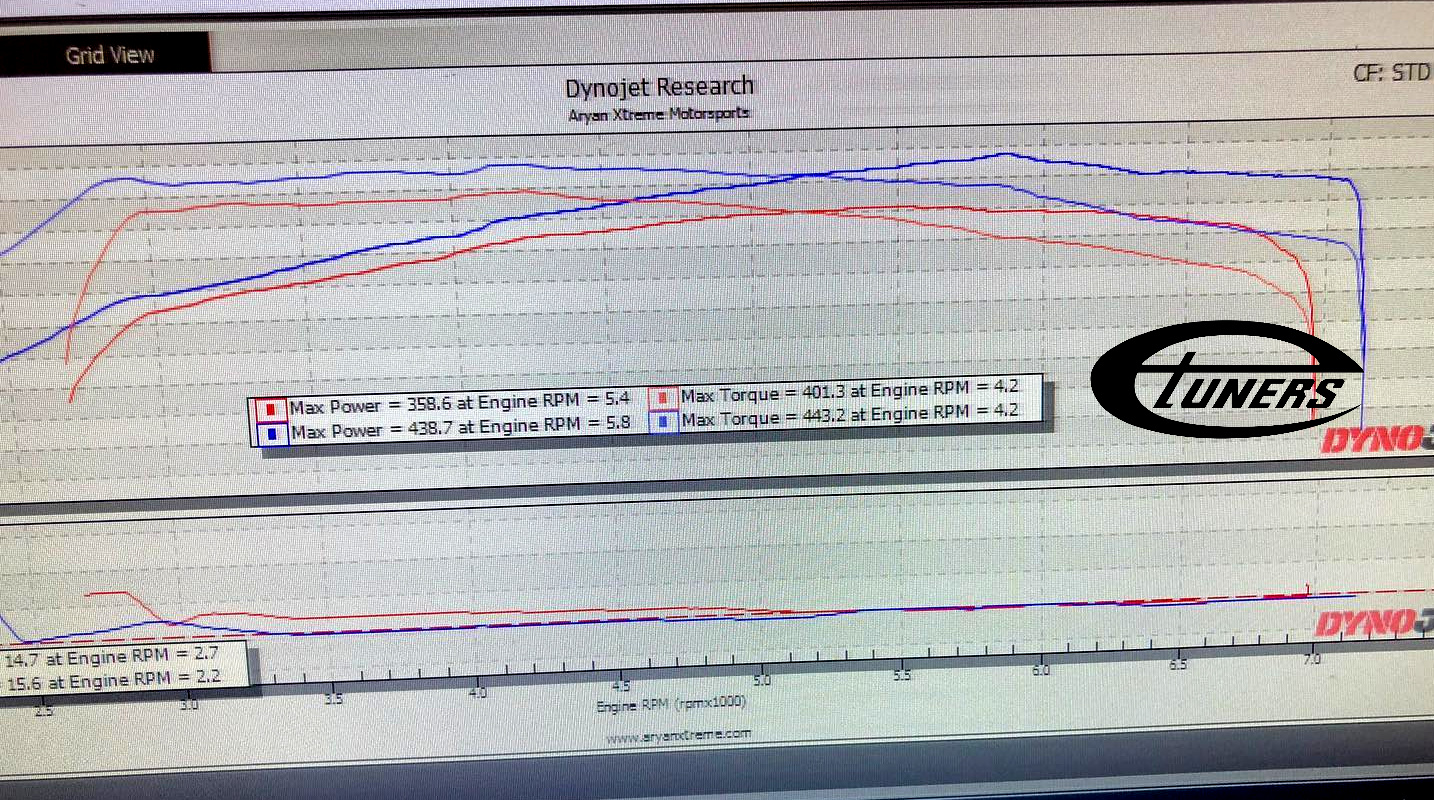The width and height of the screenshot is (1434, 800).
Task: Click the Tuners logo overlay
Action: tap(1225, 379)
